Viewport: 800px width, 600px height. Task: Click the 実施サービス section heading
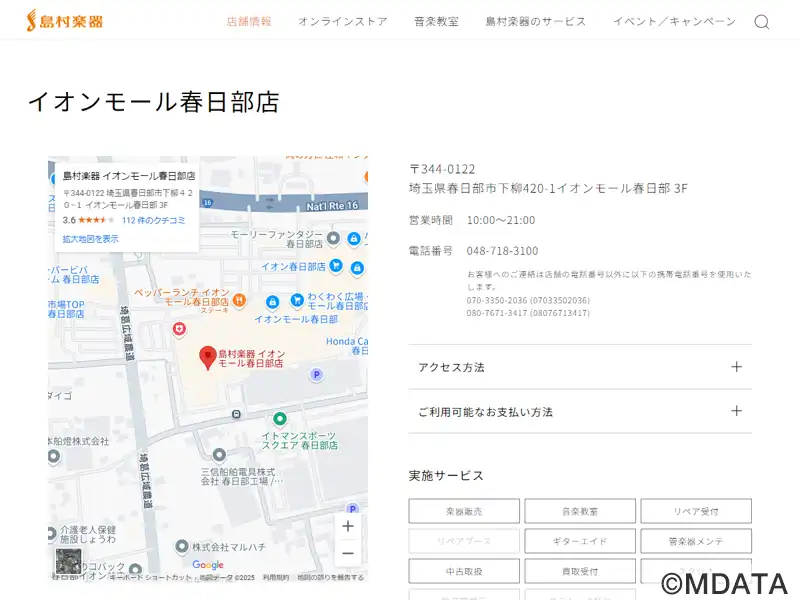pos(446,476)
